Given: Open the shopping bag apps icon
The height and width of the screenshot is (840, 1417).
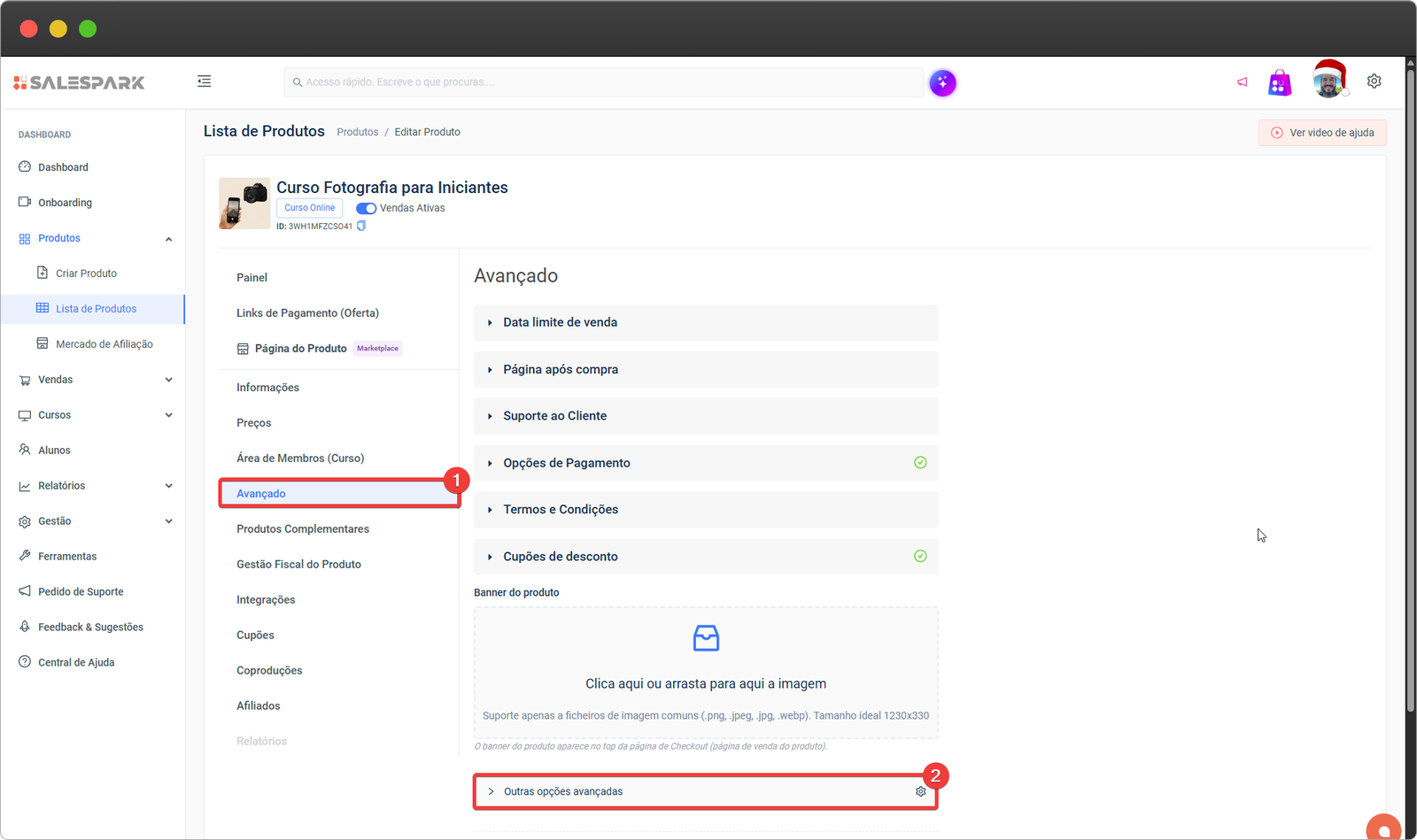Looking at the screenshot, I should click(x=1279, y=83).
